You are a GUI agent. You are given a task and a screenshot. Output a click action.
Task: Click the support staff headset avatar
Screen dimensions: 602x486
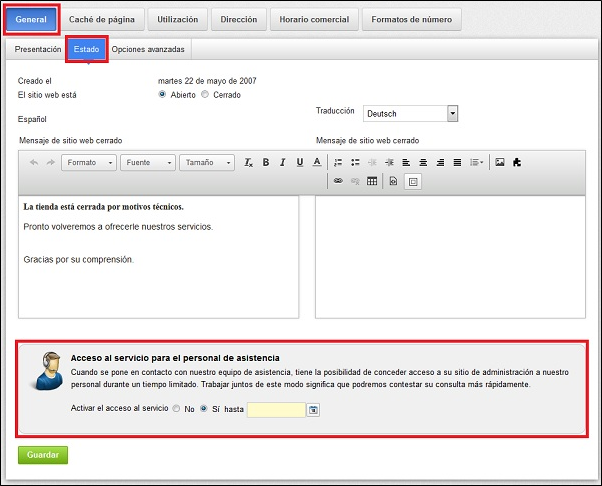49,371
